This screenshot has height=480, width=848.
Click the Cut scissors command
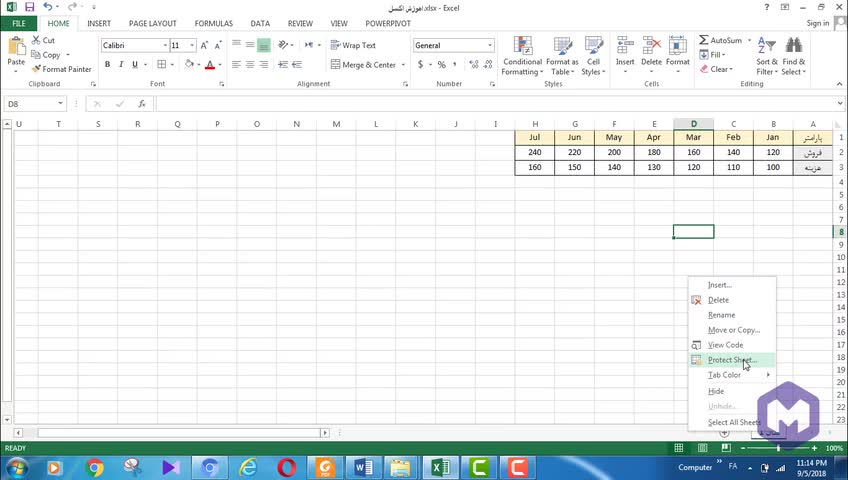click(43, 40)
